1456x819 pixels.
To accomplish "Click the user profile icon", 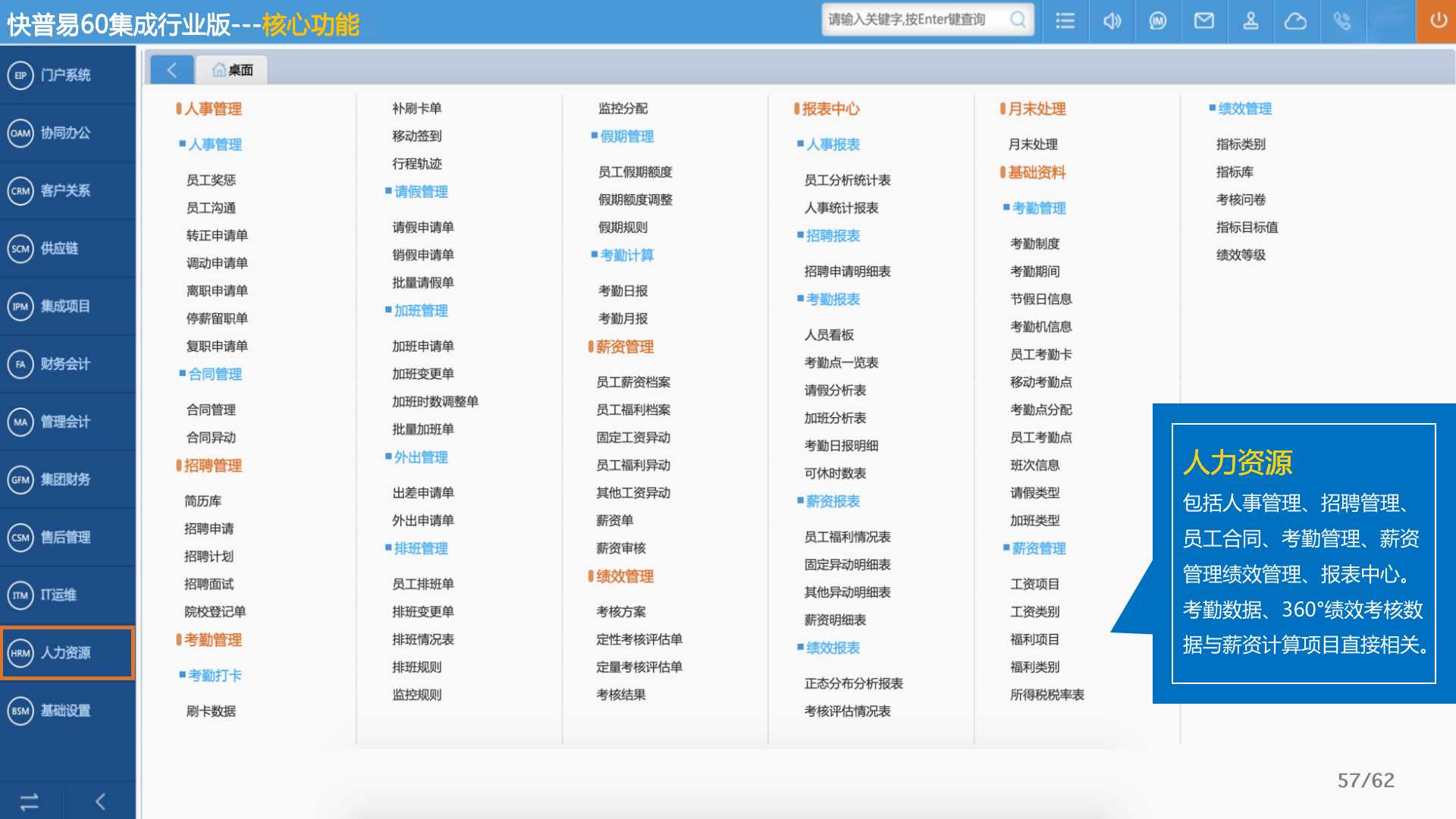I will [x=1250, y=20].
